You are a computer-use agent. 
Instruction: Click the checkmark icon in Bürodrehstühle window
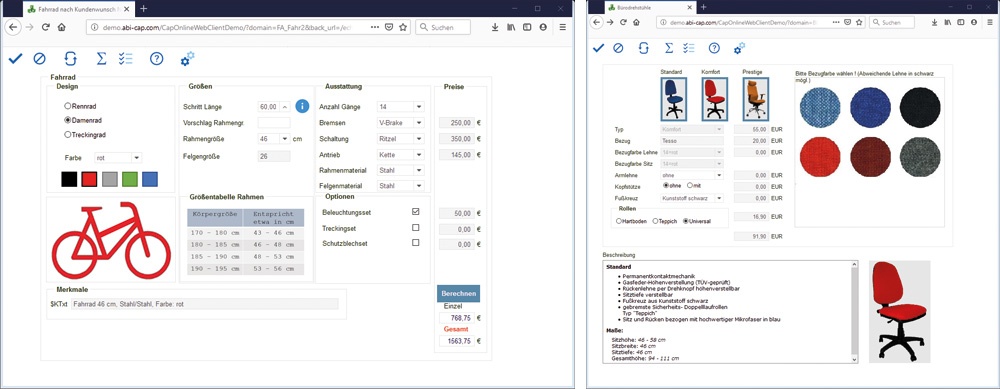pos(598,48)
